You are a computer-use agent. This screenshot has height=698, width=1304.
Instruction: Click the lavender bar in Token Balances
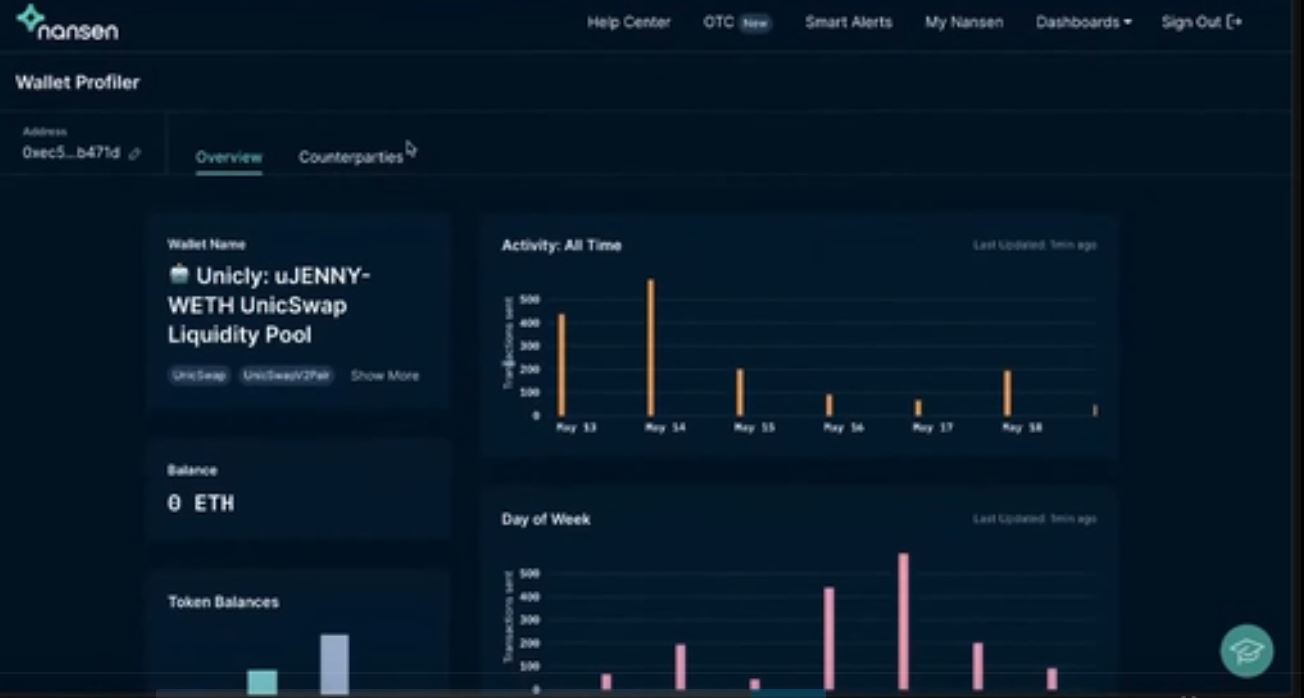335,664
